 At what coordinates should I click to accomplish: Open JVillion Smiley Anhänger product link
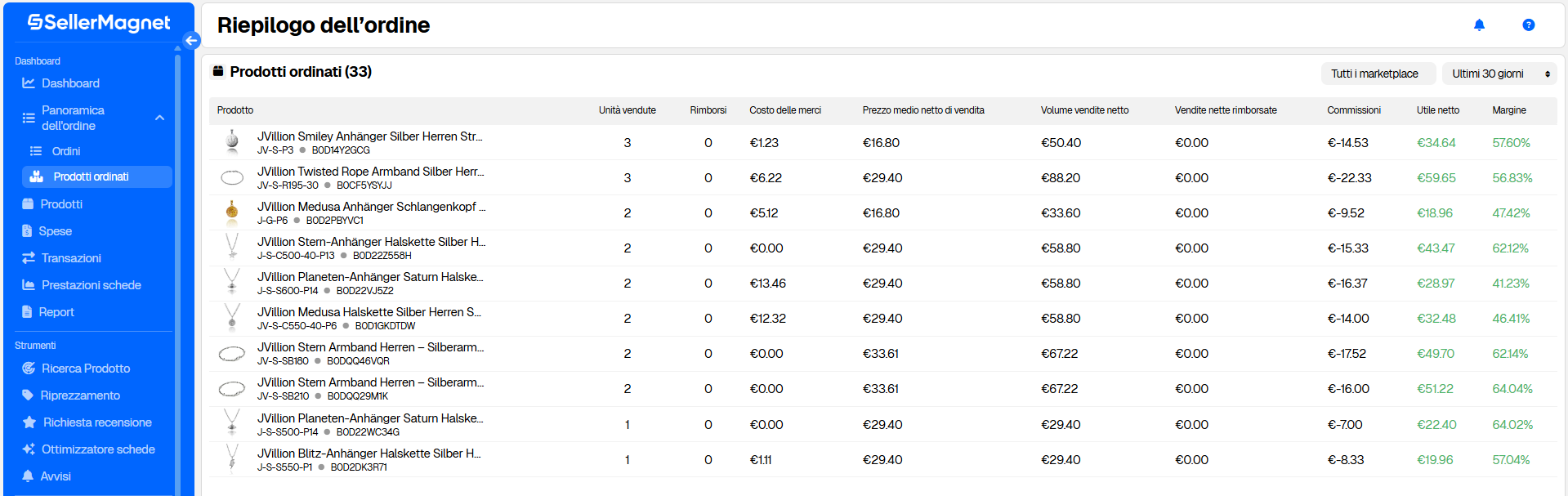[369, 136]
